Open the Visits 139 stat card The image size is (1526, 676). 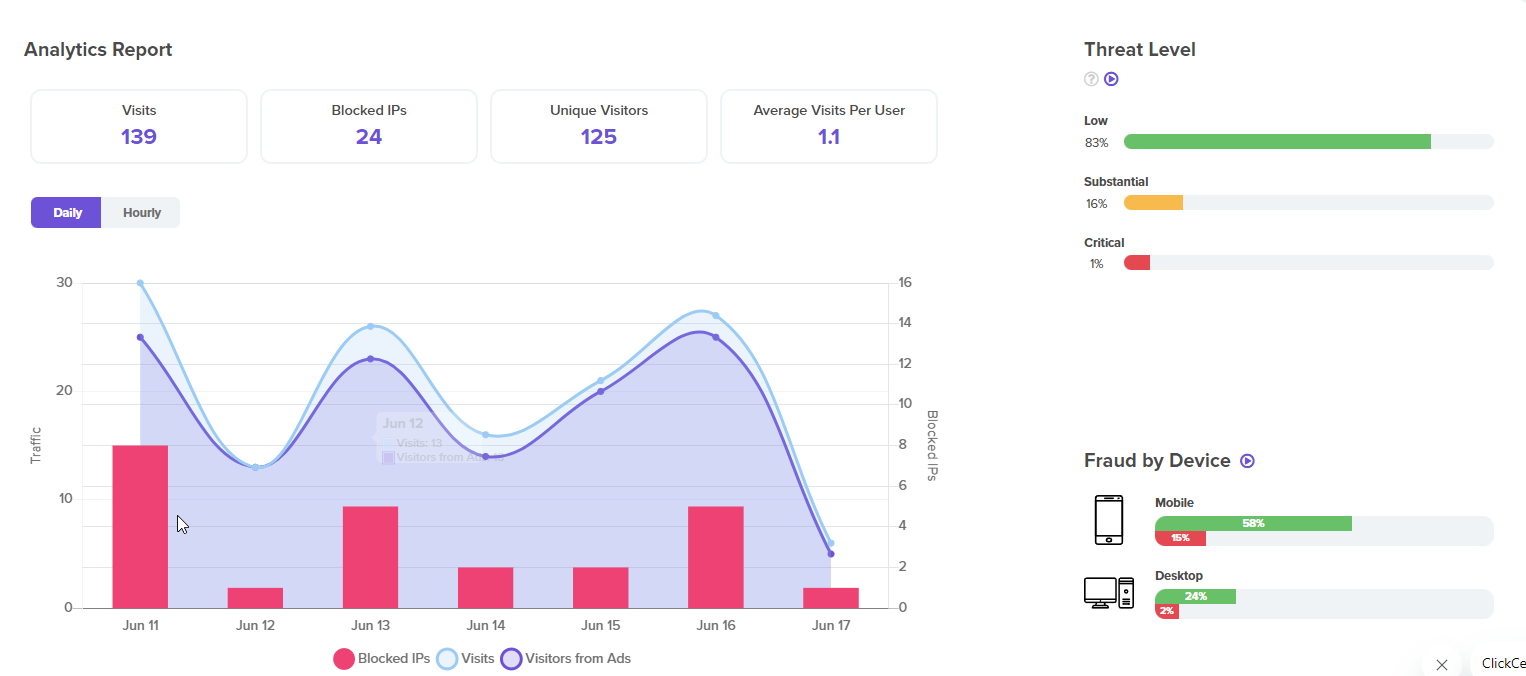click(139, 126)
